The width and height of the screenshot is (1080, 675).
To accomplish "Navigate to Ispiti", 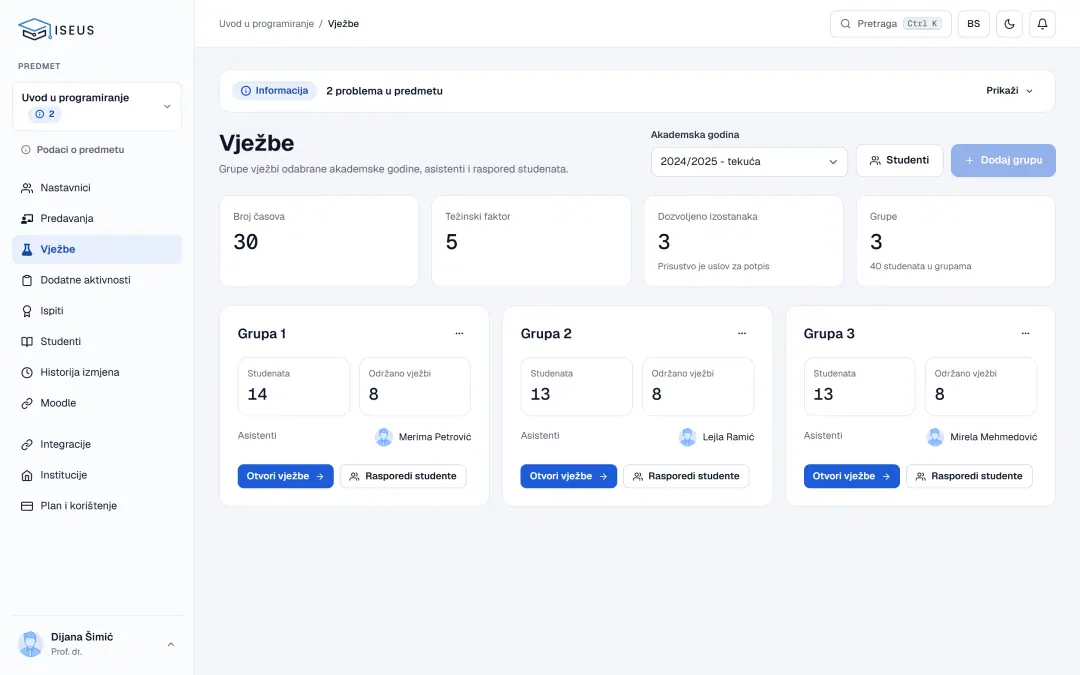I will (x=97, y=311).
